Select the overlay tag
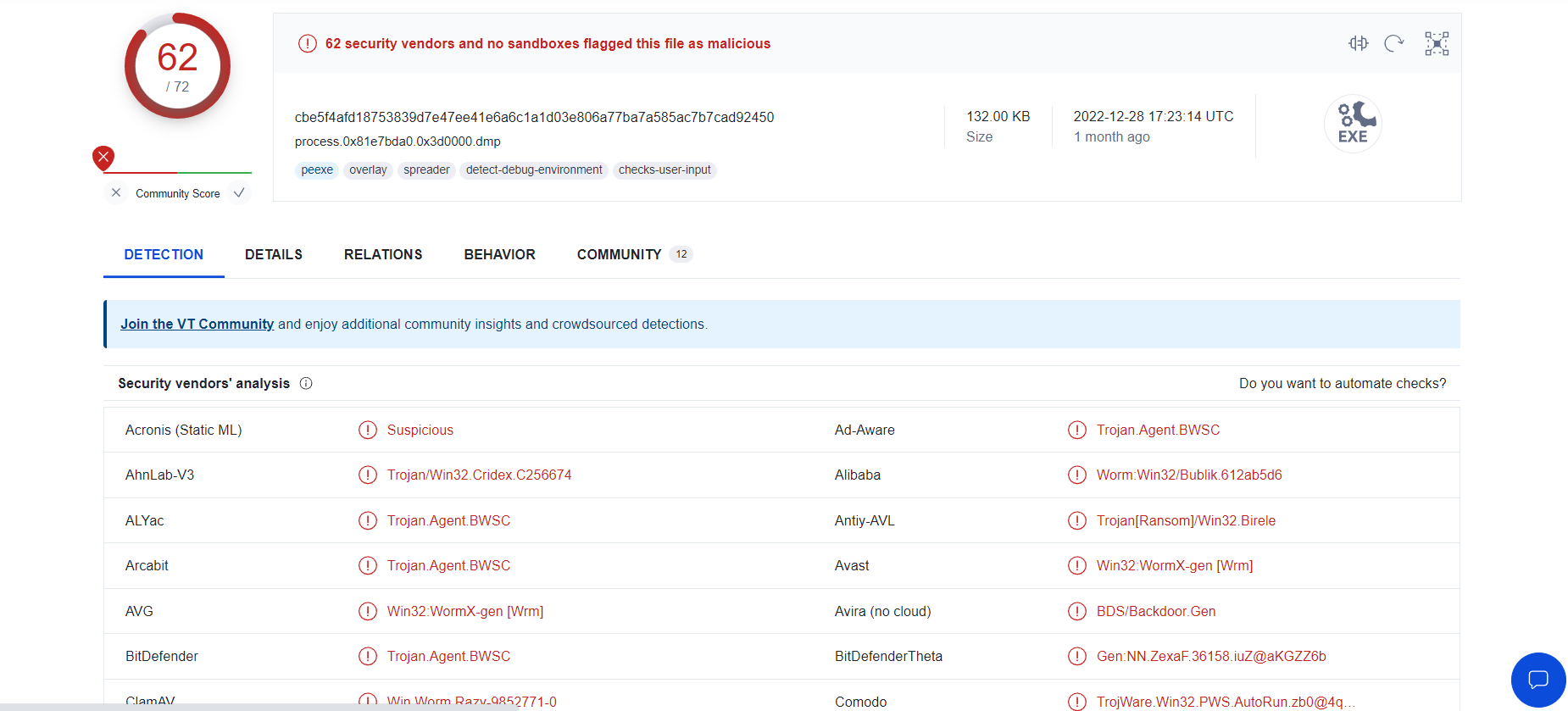The width and height of the screenshot is (1568, 711). point(368,169)
